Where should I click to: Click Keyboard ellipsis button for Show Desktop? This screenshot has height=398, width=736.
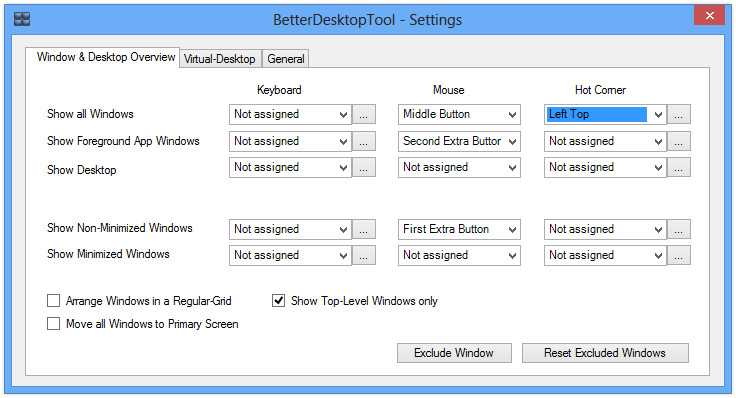tap(364, 167)
